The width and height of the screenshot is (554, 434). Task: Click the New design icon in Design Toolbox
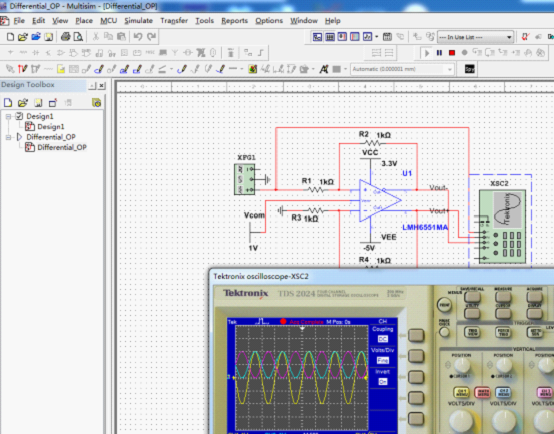click(8, 103)
